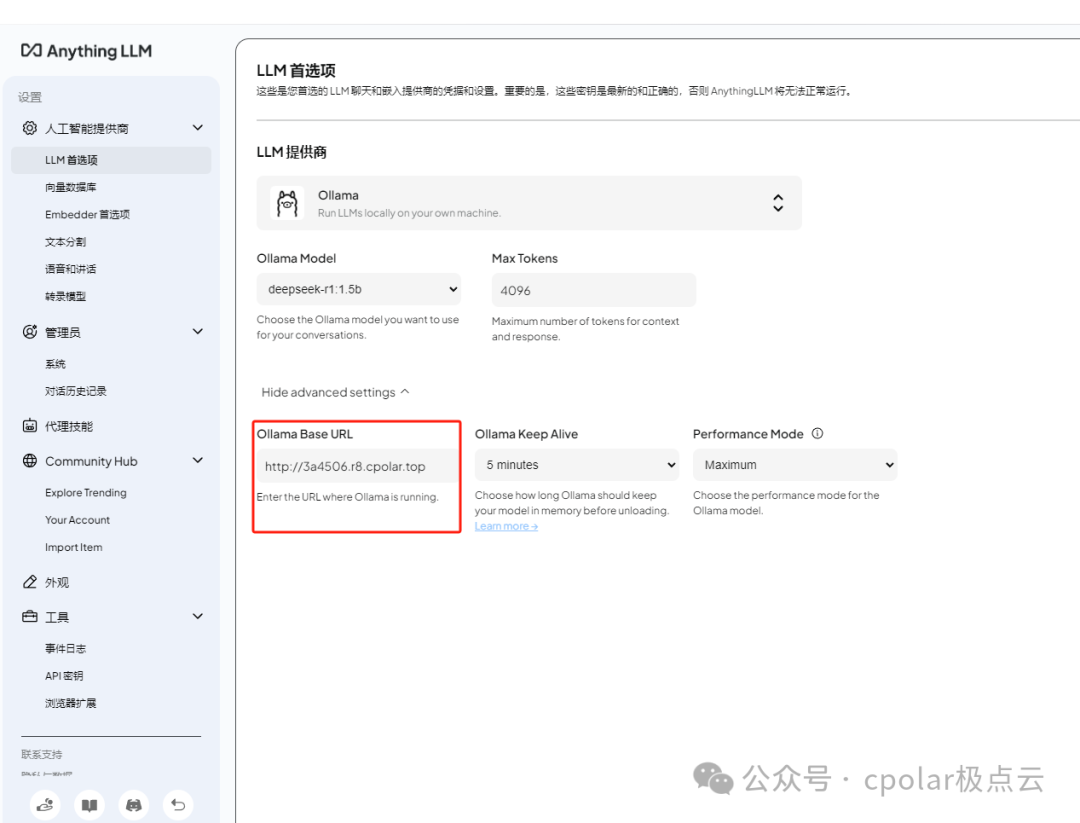This screenshot has width=1080, height=823.
Task: Collapse the 工具 section chevron
Action: pos(198,616)
